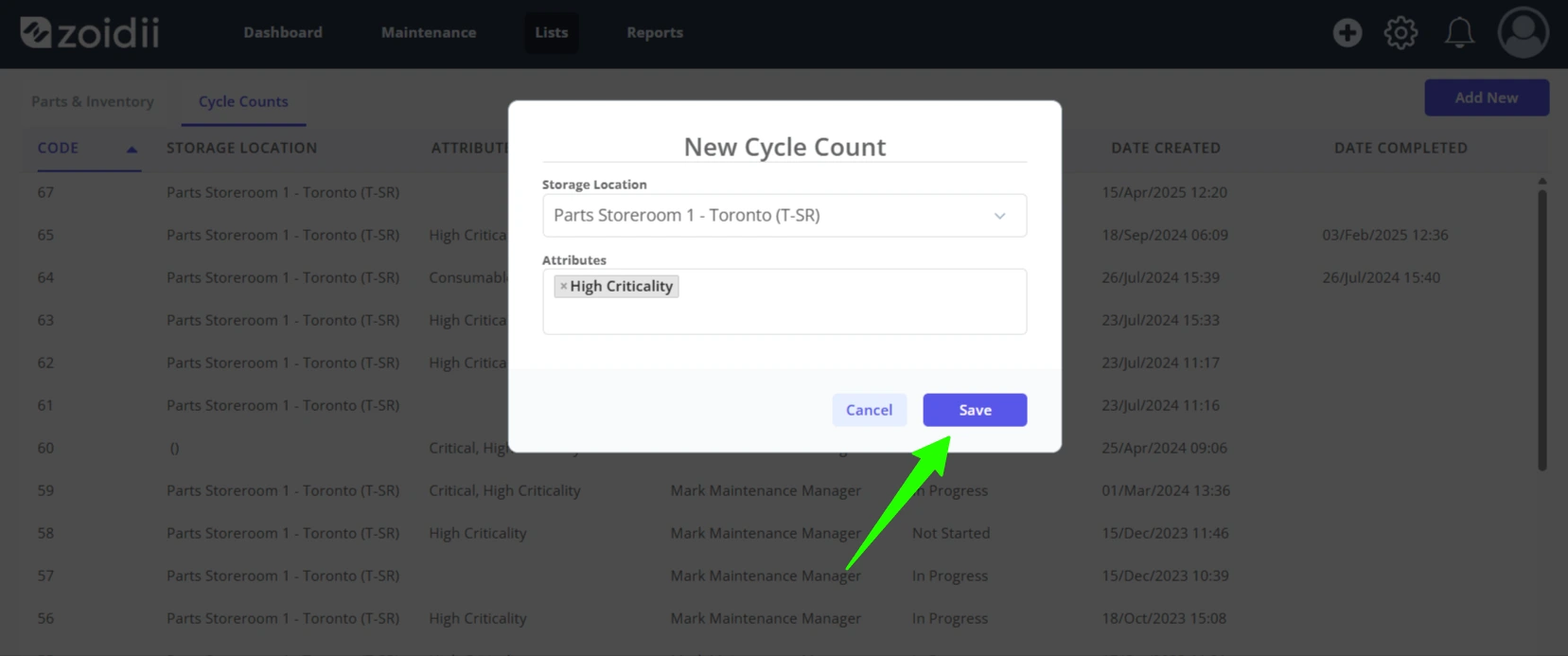The height and width of the screenshot is (656, 1568).
Task: Select cycle count code 64
Action: 45,277
